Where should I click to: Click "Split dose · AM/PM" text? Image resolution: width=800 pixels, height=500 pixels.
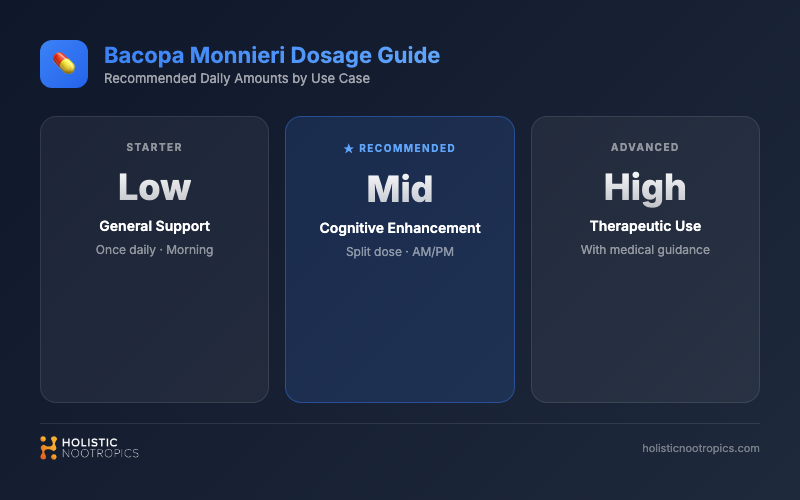pyautogui.click(x=400, y=252)
